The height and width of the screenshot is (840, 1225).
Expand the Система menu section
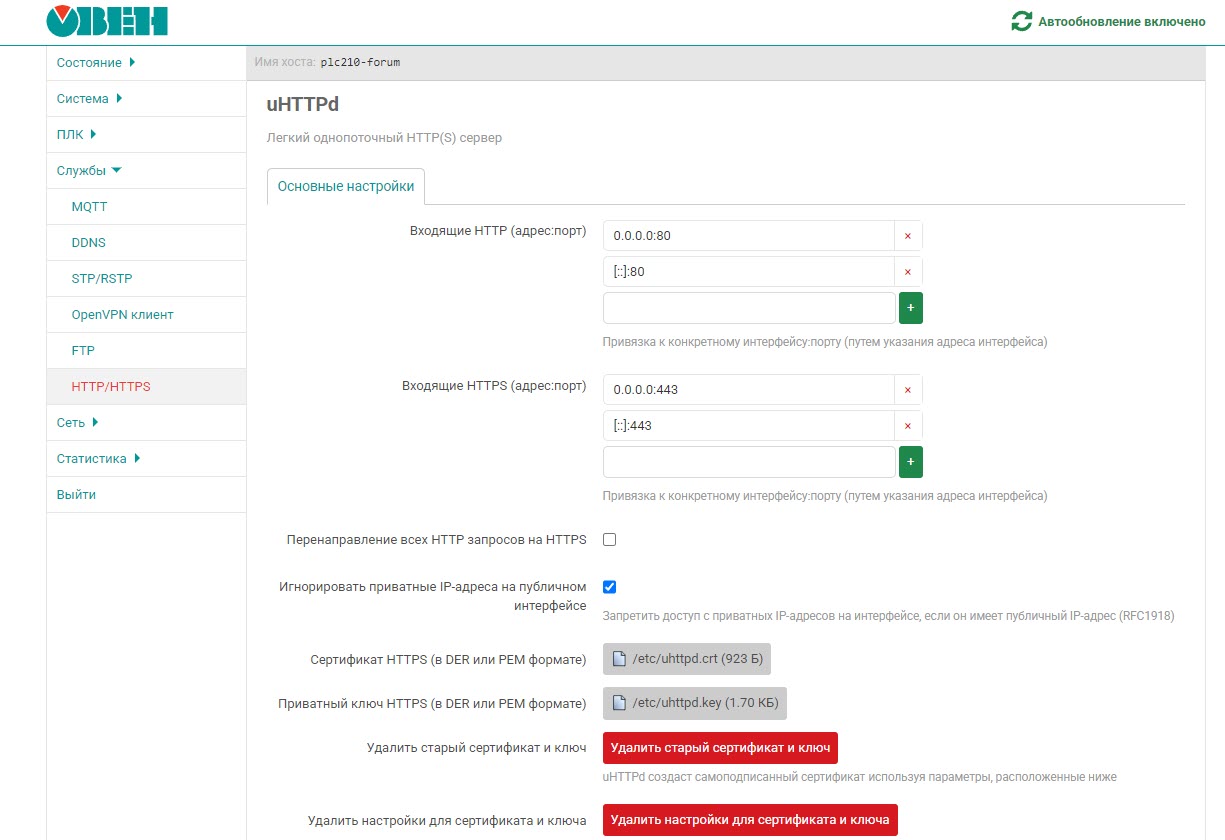tap(89, 99)
